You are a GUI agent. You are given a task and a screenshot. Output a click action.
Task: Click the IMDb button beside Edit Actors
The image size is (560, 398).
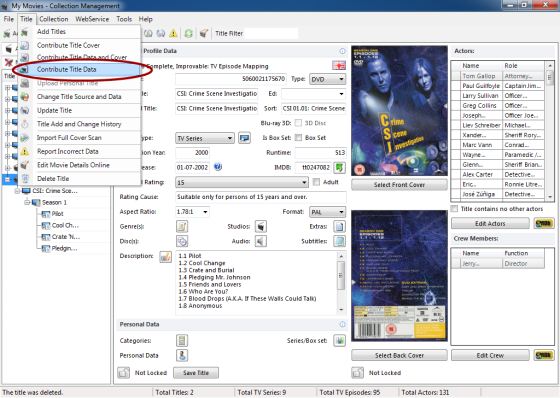pyautogui.click(x=544, y=223)
